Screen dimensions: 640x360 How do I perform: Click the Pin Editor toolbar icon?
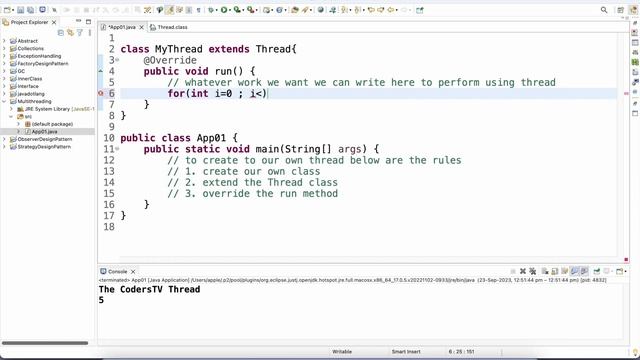420,10
